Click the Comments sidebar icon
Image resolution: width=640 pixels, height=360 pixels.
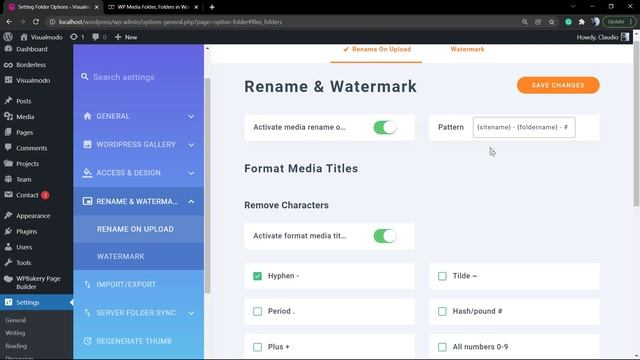pos(8,148)
